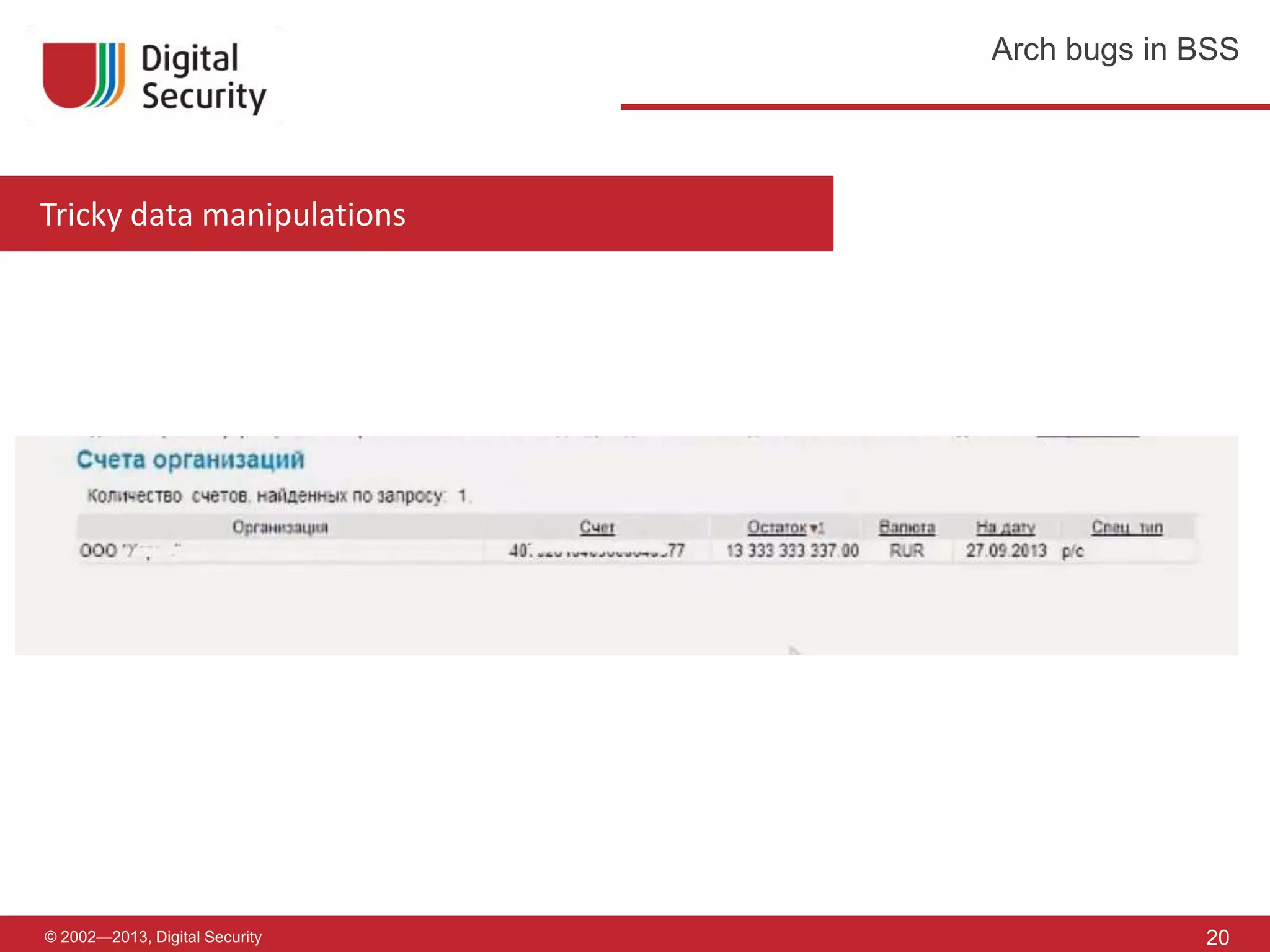Click the account number ending in 77
Viewport: 1270px width, 952px height.
point(597,550)
